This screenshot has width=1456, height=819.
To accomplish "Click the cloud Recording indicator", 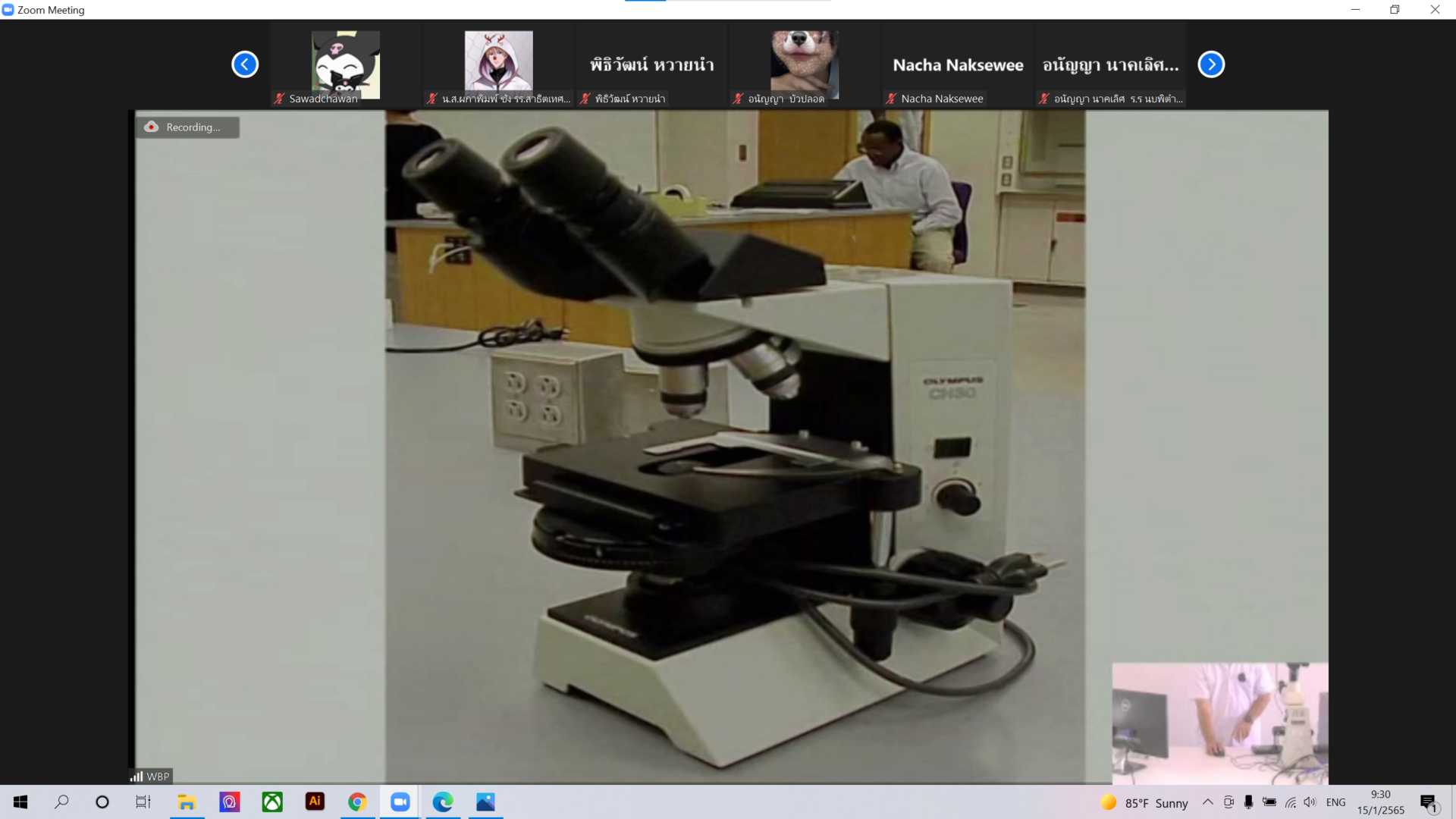I will [x=187, y=127].
